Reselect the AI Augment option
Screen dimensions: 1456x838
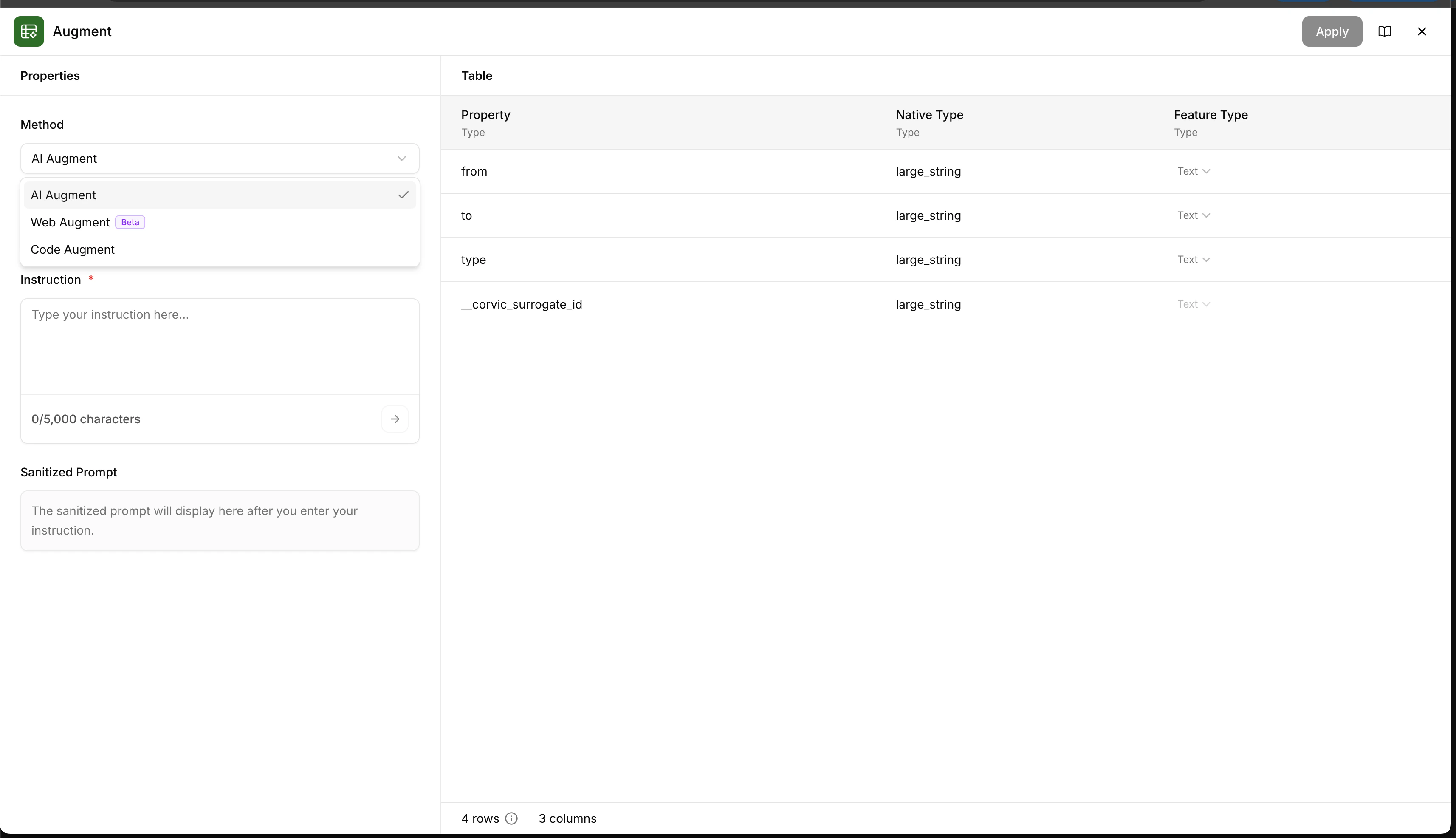click(x=64, y=195)
